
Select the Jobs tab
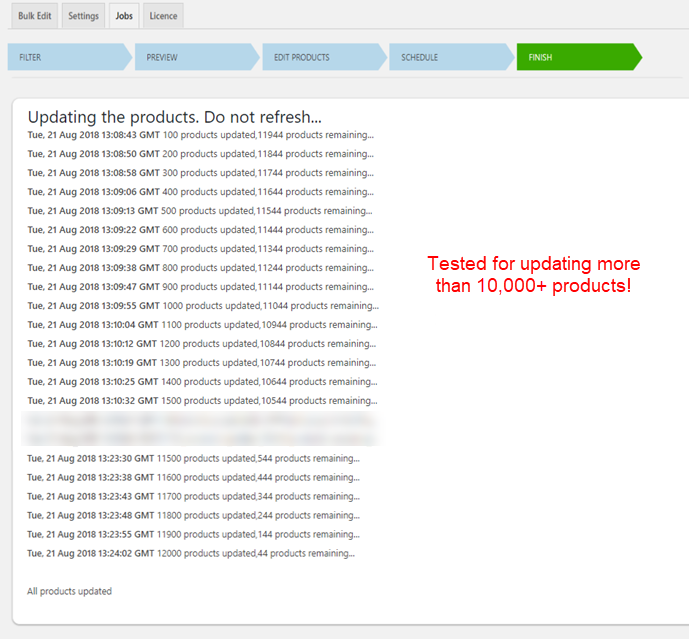(x=124, y=16)
